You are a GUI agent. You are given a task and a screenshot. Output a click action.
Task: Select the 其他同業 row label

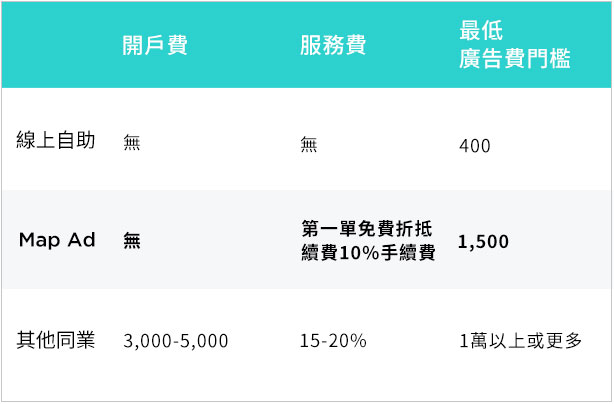[56, 340]
